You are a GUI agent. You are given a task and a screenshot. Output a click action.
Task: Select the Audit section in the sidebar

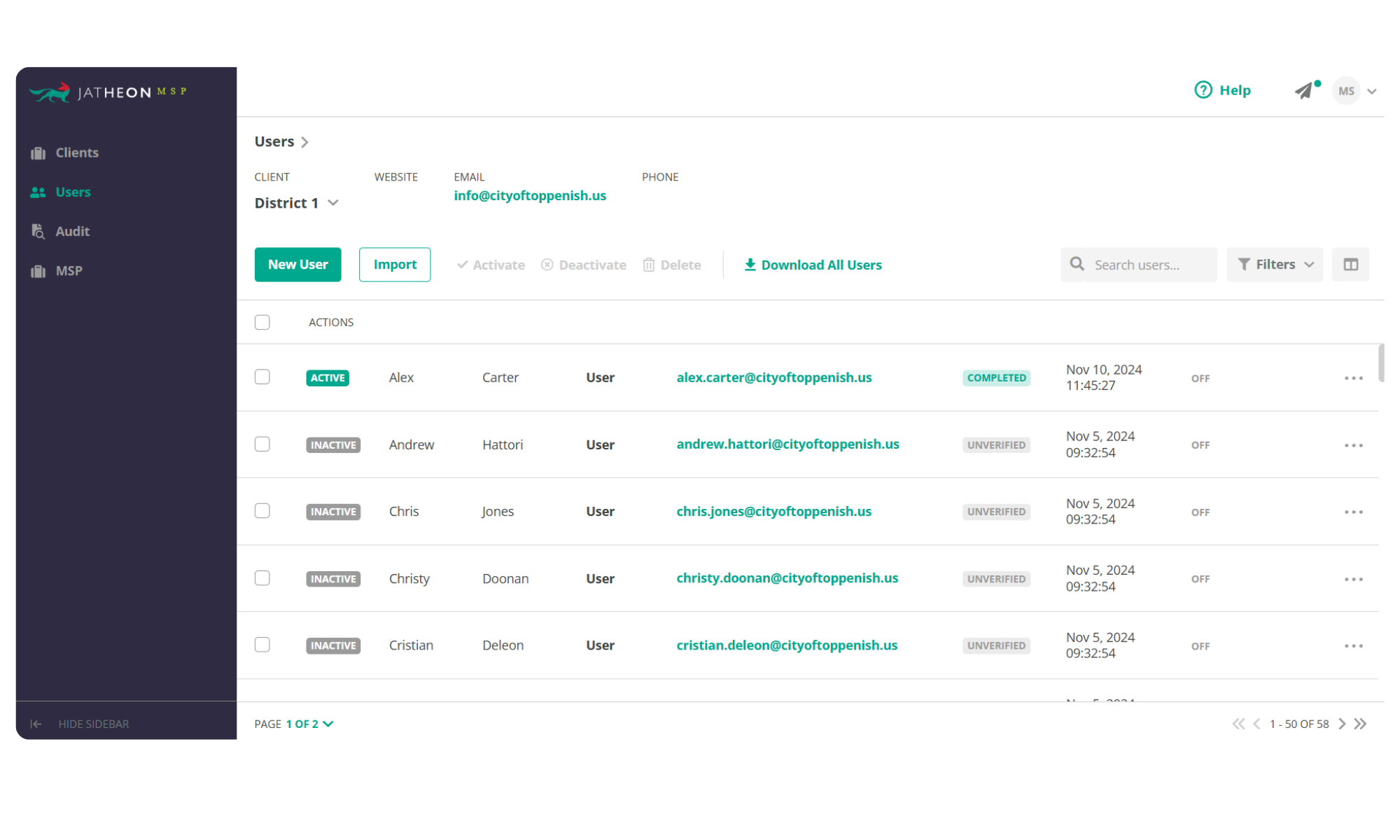tap(73, 231)
